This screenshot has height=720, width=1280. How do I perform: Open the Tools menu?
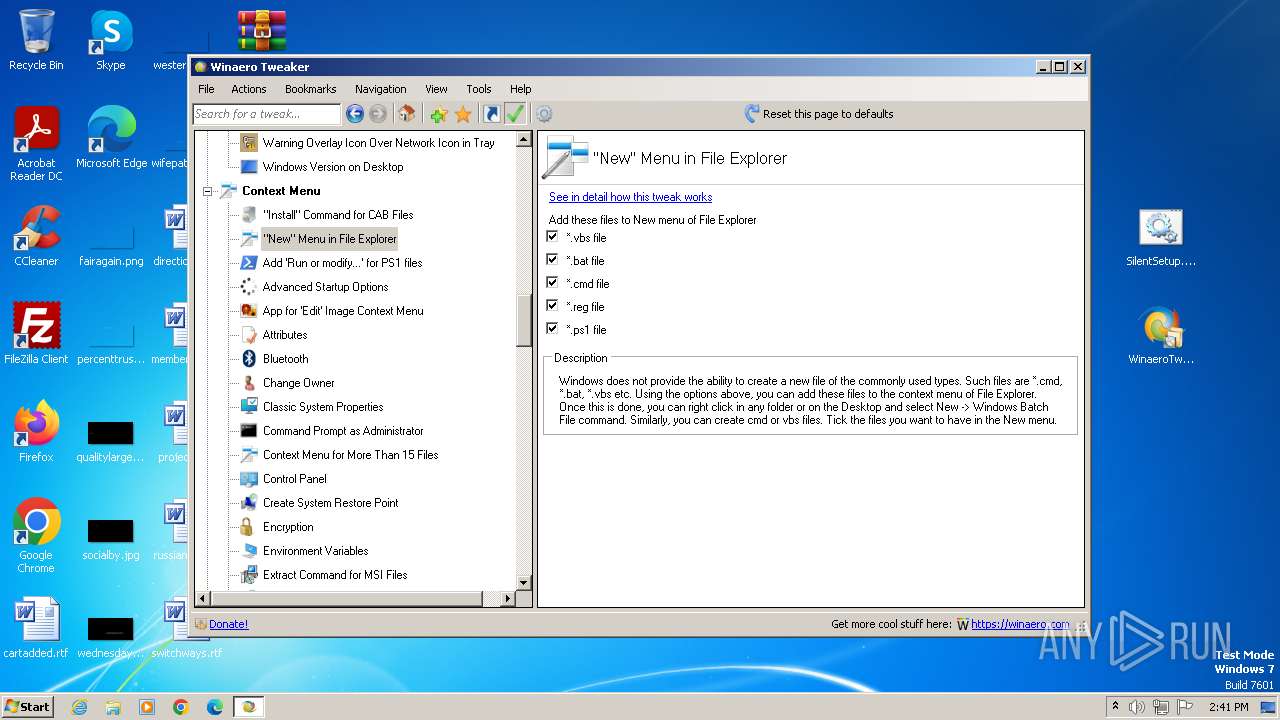tap(479, 89)
